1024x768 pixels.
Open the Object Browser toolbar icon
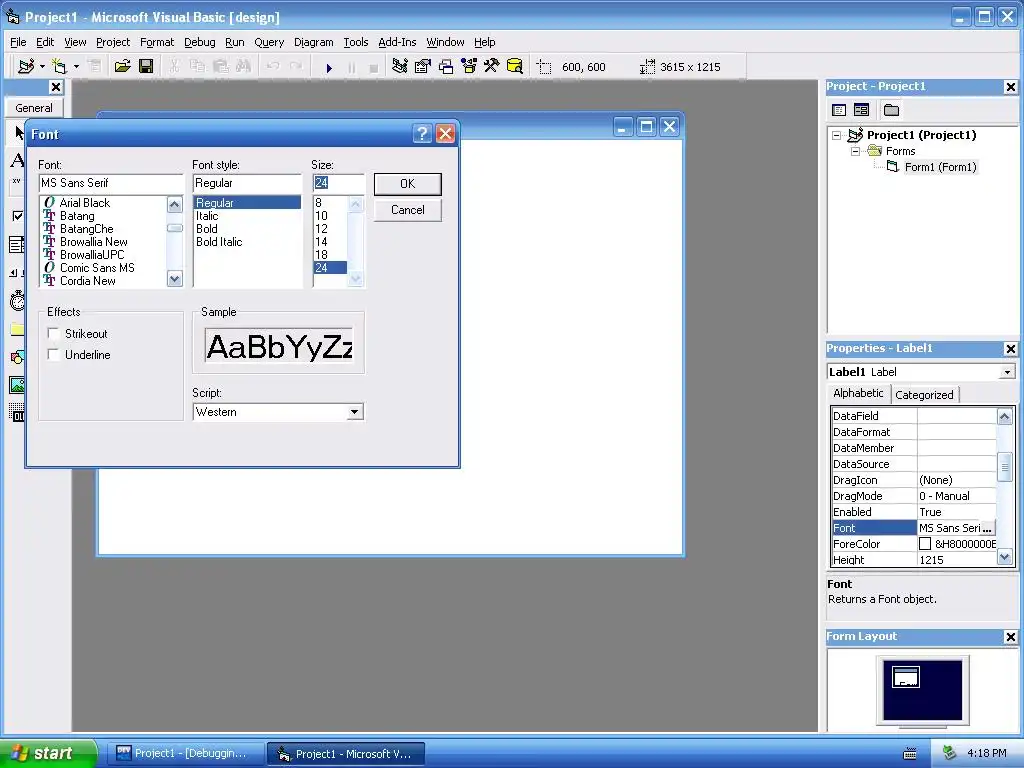click(x=469, y=67)
